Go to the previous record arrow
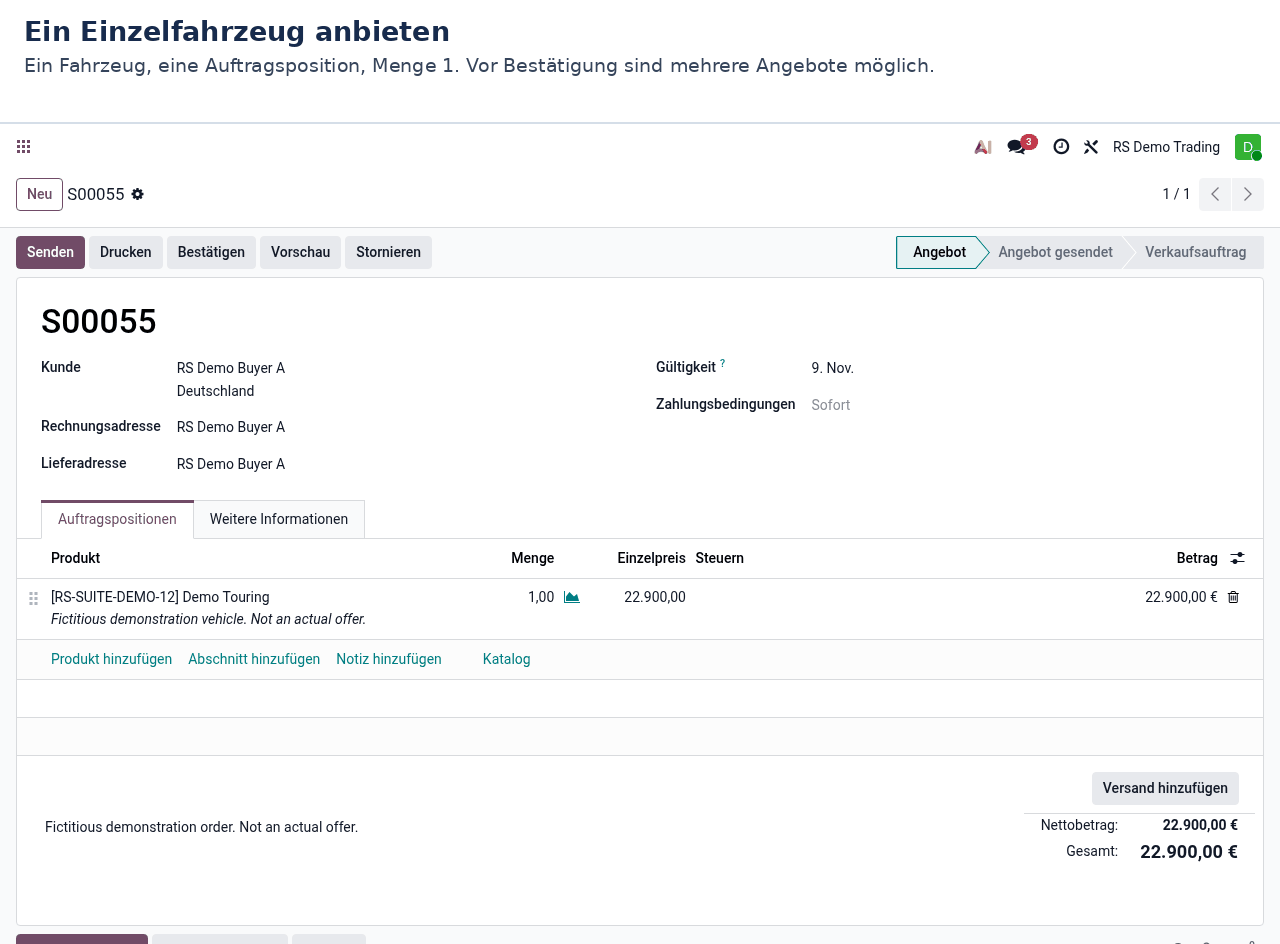 pyautogui.click(x=1215, y=194)
